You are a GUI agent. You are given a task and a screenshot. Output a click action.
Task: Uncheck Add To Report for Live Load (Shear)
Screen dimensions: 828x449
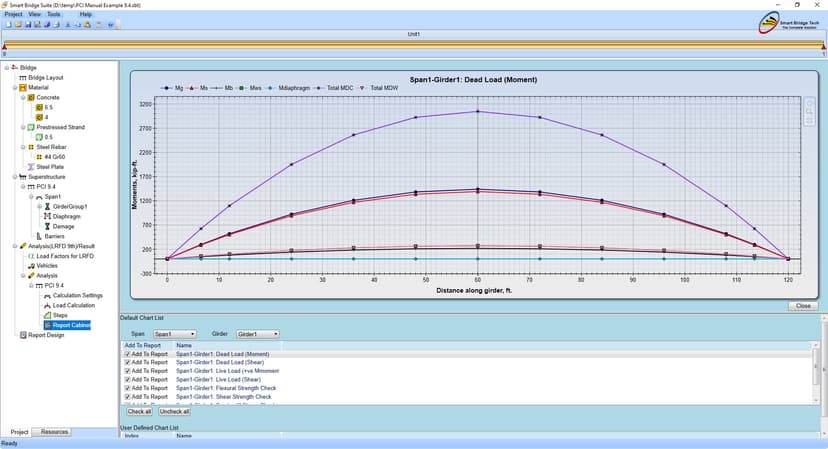tap(127, 379)
